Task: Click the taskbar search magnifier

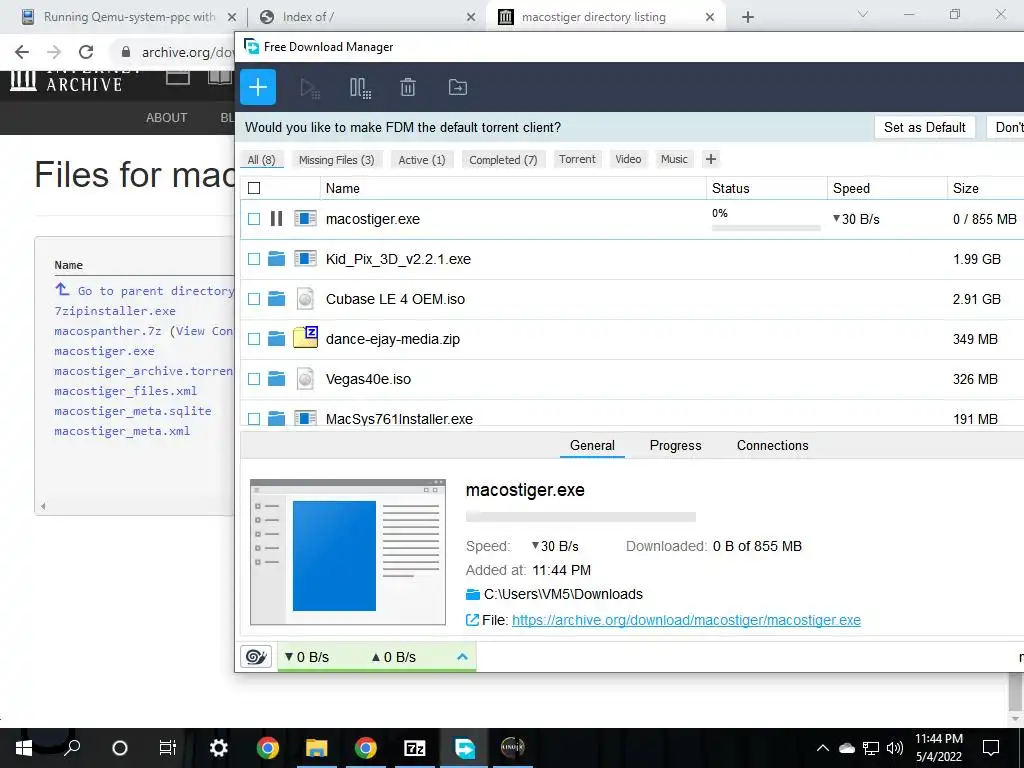Action: 72,746
